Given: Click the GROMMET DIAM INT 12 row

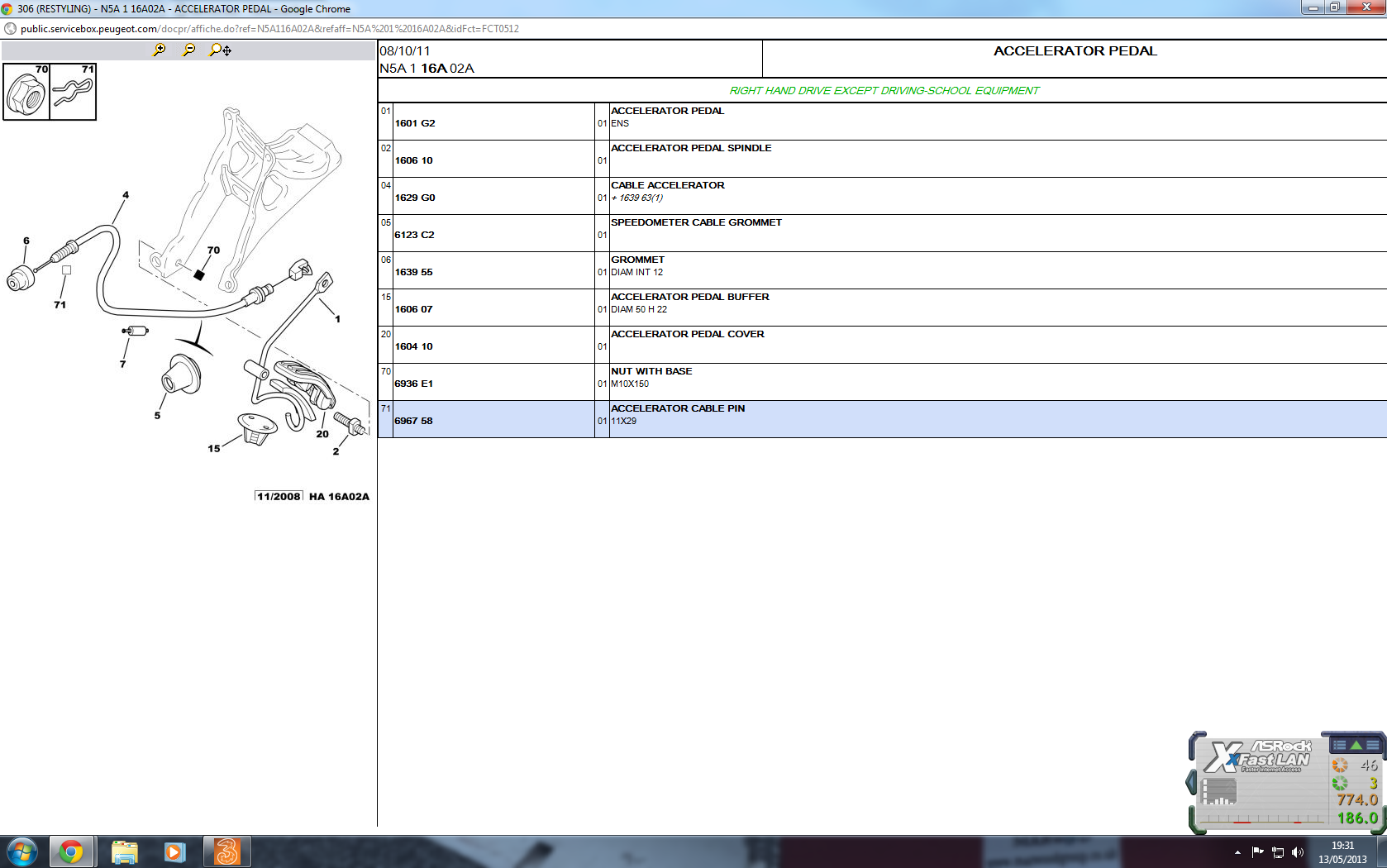Looking at the screenshot, I should click(882, 270).
